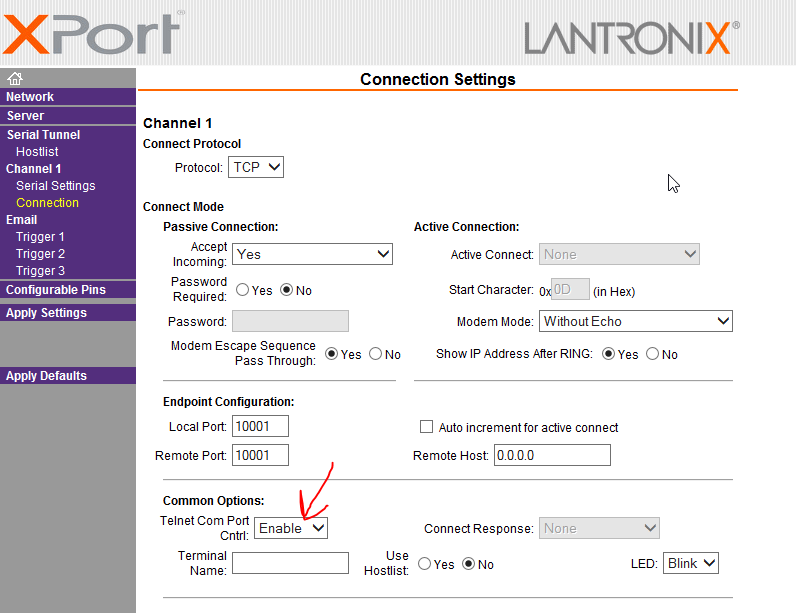Choose No for Show IP Address After RING
This screenshot has height=613, width=796.
[652, 354]
